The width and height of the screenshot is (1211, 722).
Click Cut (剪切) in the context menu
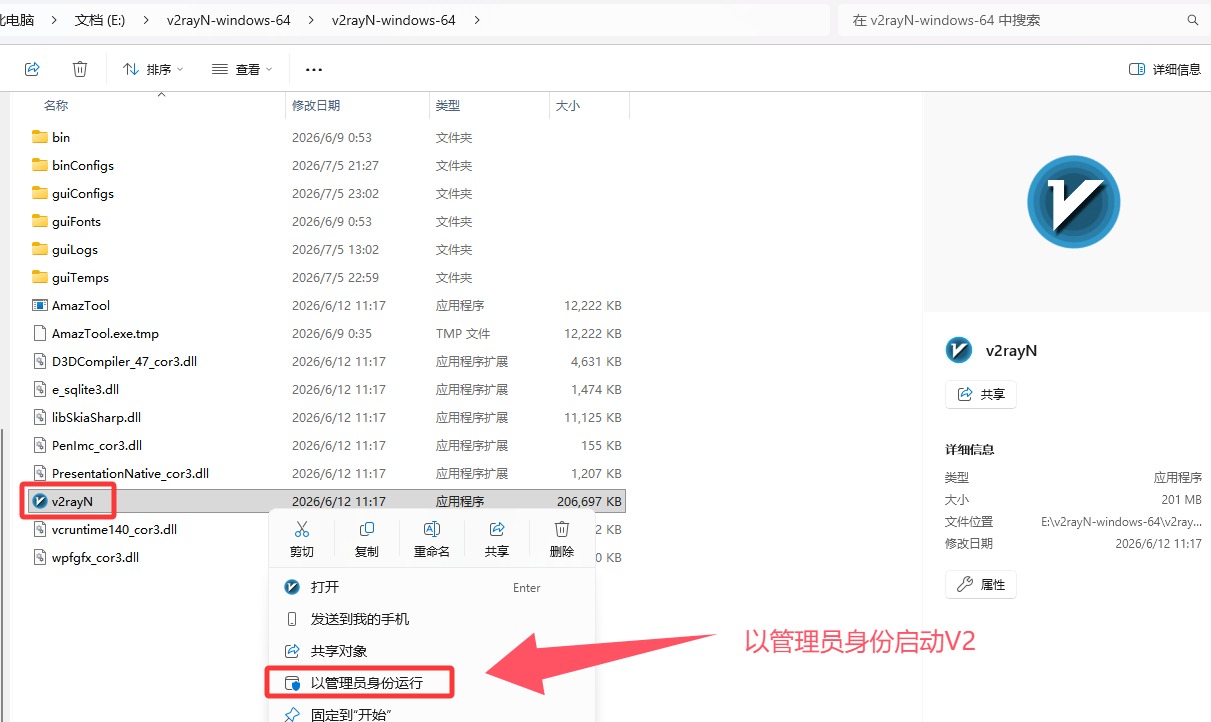[302, 539]
